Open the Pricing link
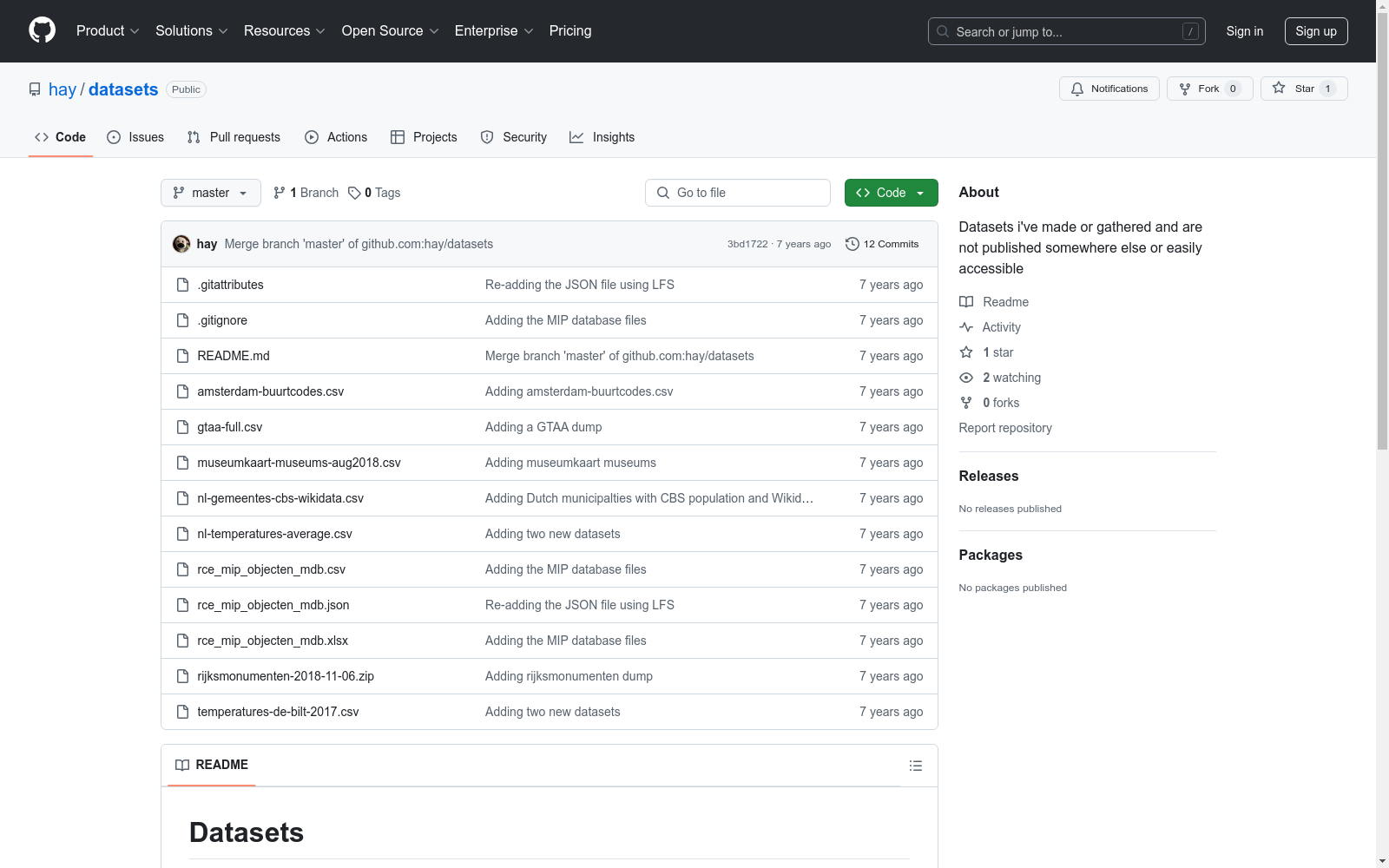 (x=570, y=31)
